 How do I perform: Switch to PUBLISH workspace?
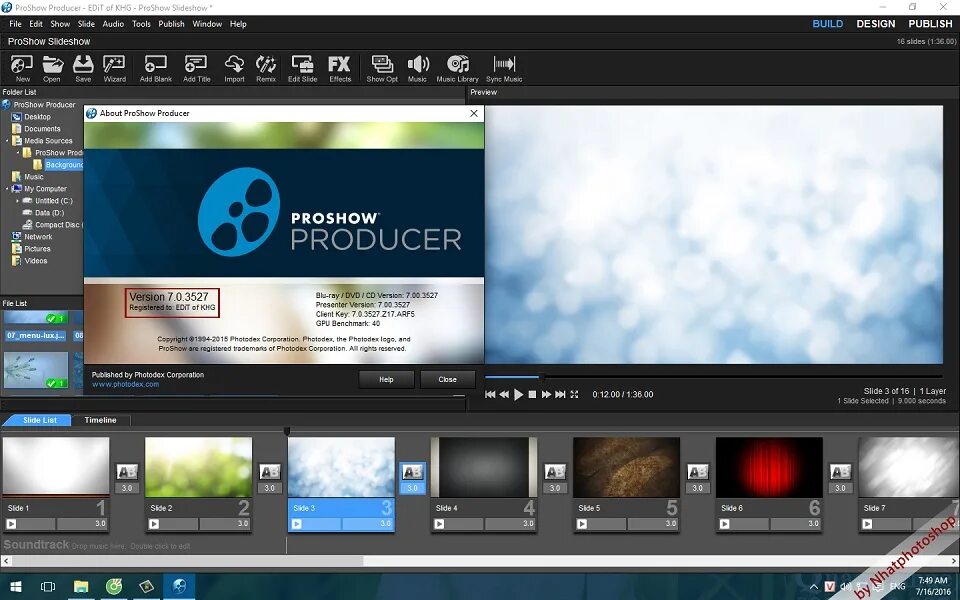point(930,24)
